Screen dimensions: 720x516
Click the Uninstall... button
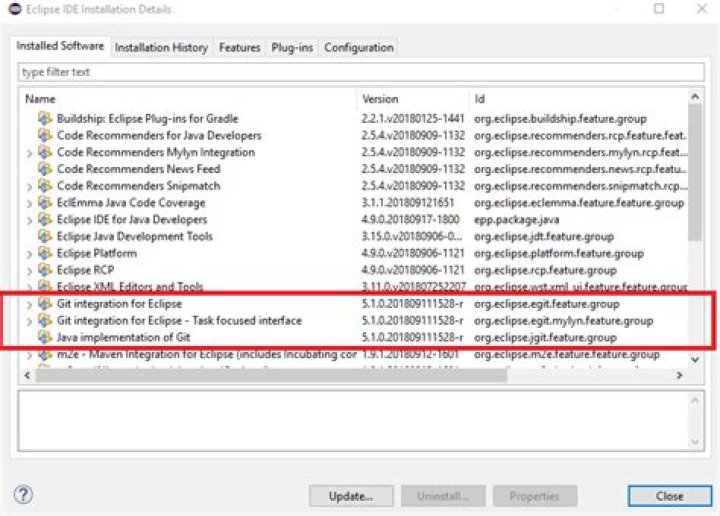coord(443,496)
